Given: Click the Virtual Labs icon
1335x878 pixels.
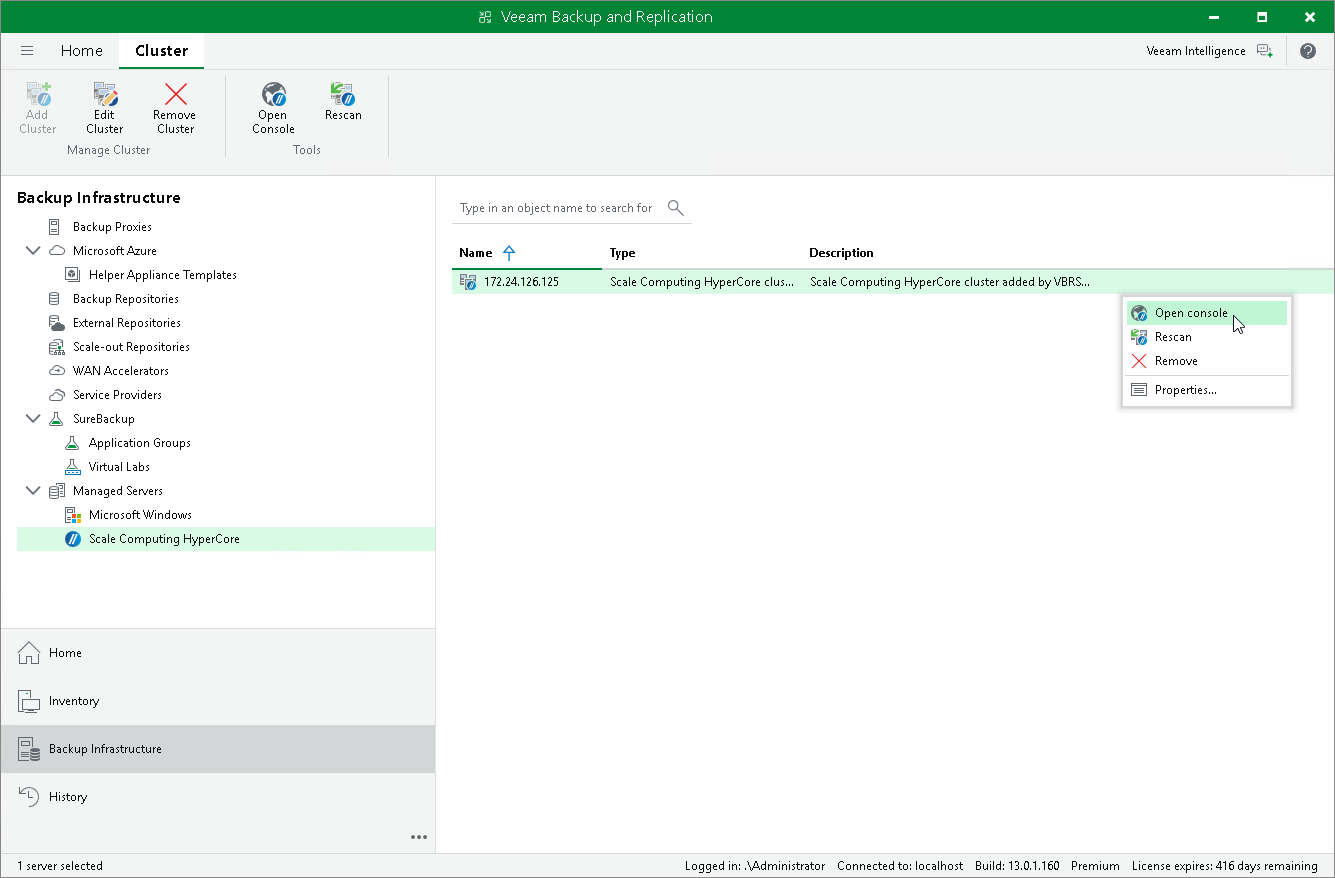Looking at the screenshot, I should [72, 467].
